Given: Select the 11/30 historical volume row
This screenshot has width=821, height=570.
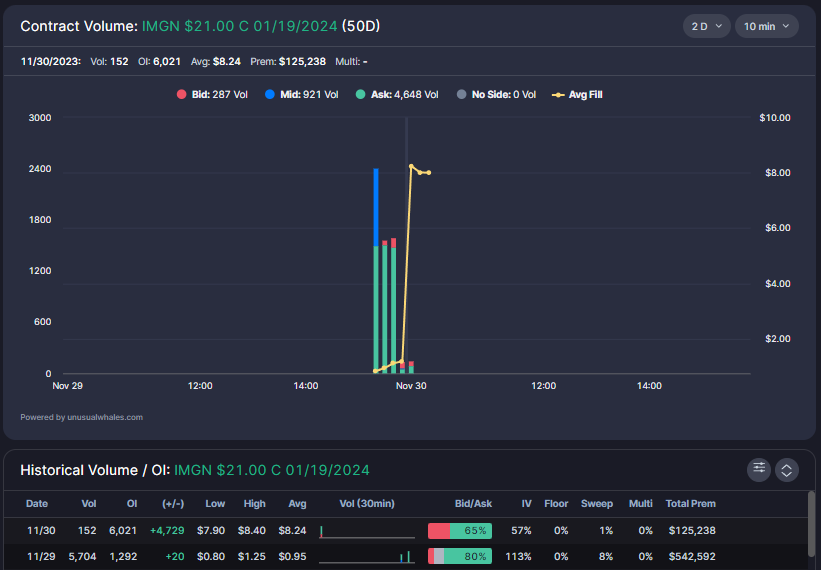Looking at the screenshot, I should pyautogui.click(x=405, y=531).
